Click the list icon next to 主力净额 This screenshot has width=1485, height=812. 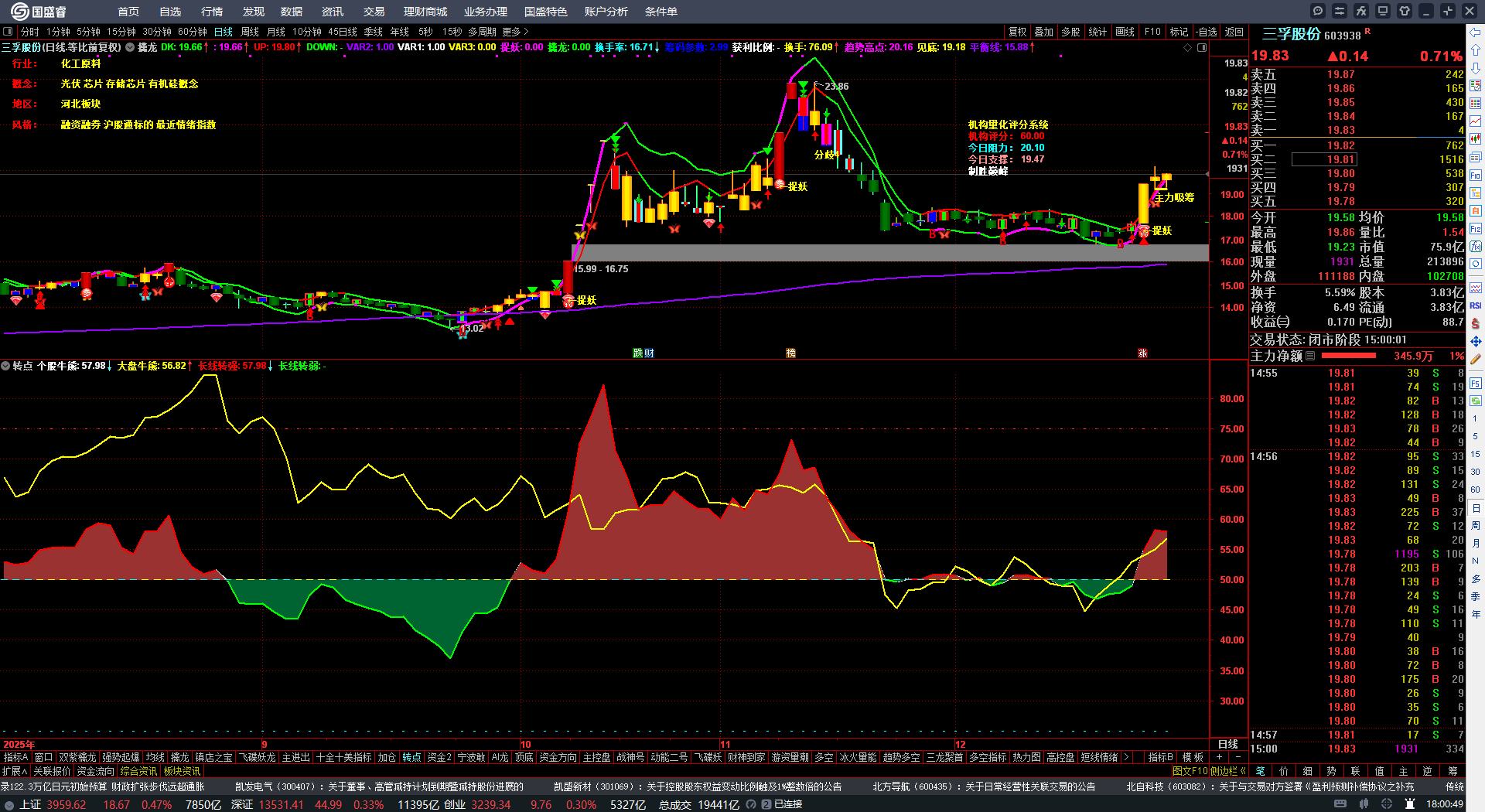pos(1310,357)
